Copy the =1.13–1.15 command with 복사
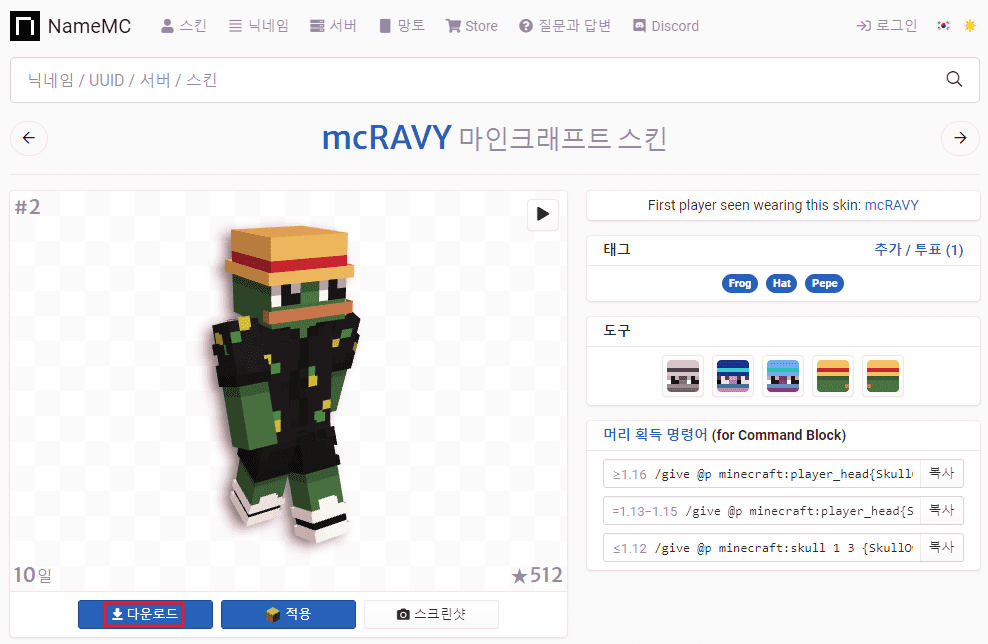Screen dimensions: 988x644 [942, 510]
